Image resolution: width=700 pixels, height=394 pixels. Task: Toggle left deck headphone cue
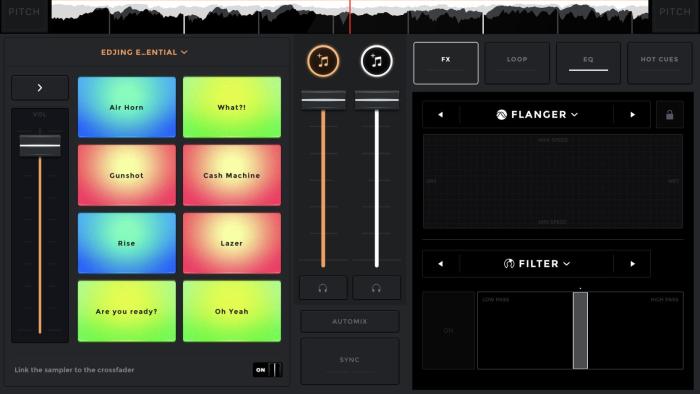(323, 288)
